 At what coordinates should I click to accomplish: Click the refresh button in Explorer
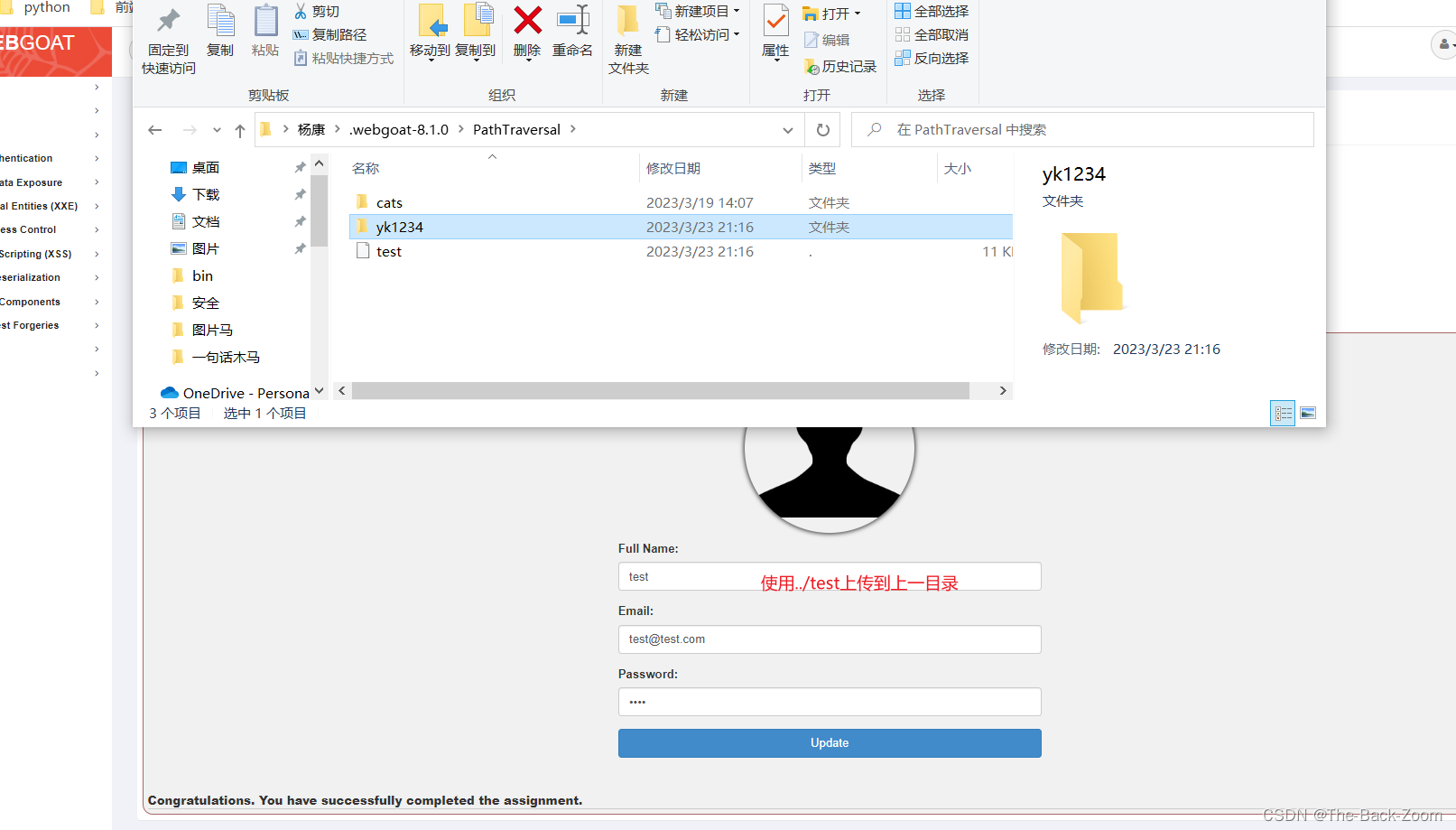[823, 130]
